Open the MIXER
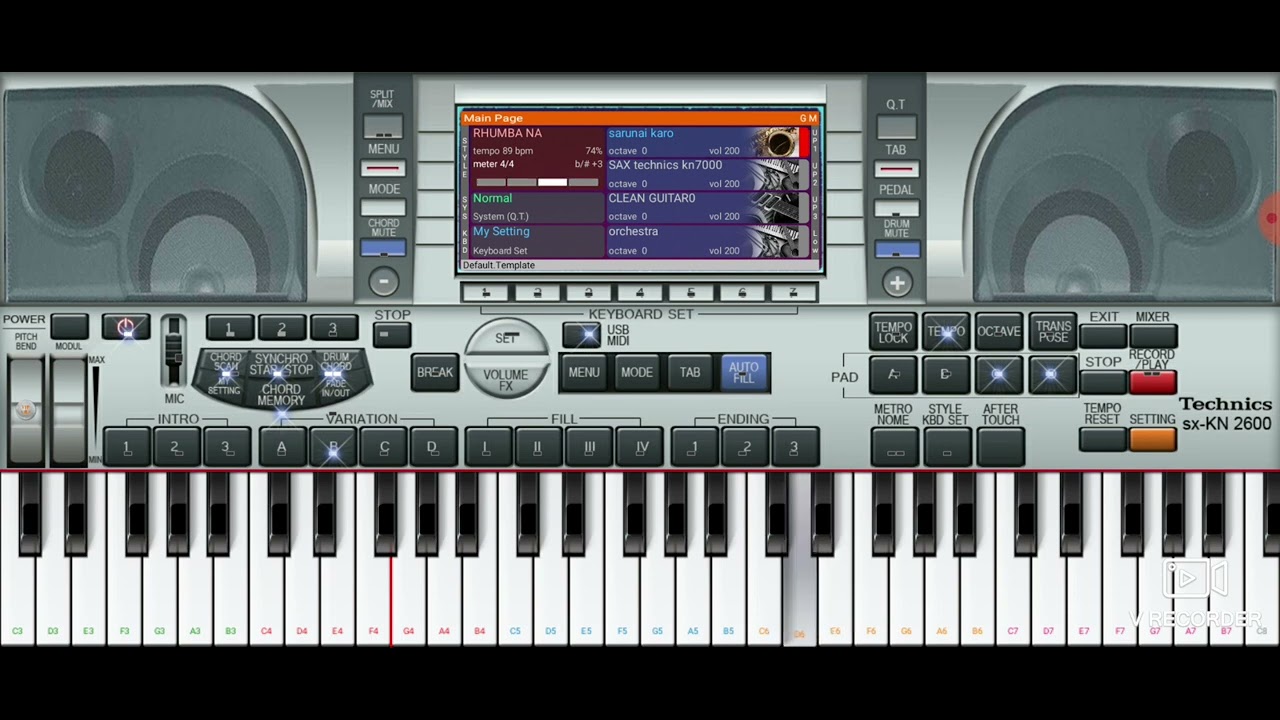This screenshot has height=720, width=1280. pyautogui.click(x=1152, y=336)
